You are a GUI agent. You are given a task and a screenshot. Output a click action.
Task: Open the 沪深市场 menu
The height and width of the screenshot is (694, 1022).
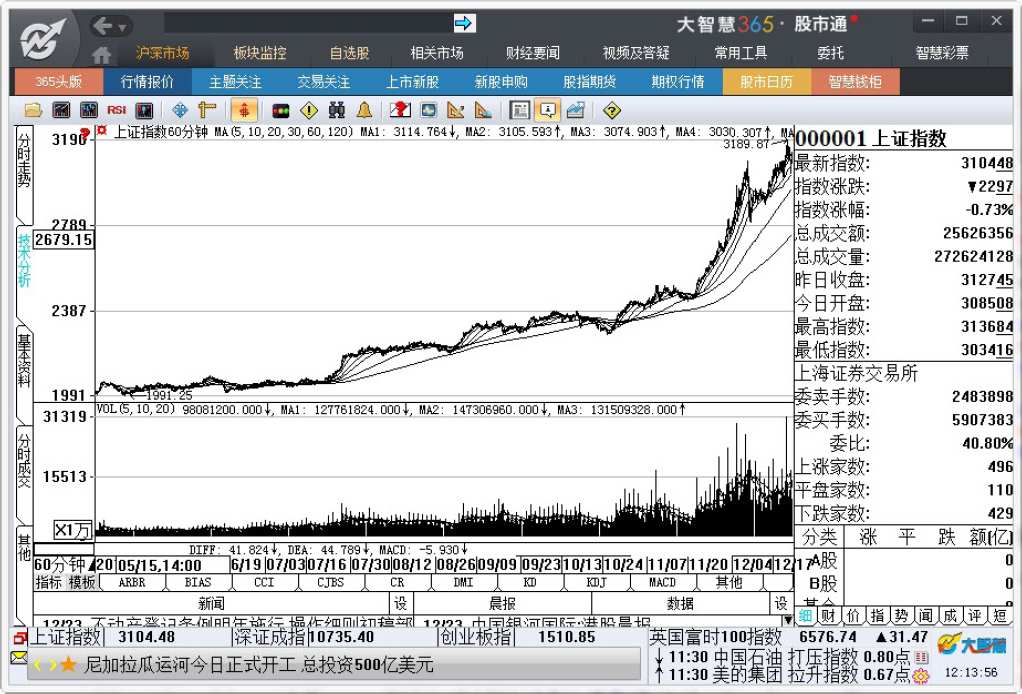(162, 53)
